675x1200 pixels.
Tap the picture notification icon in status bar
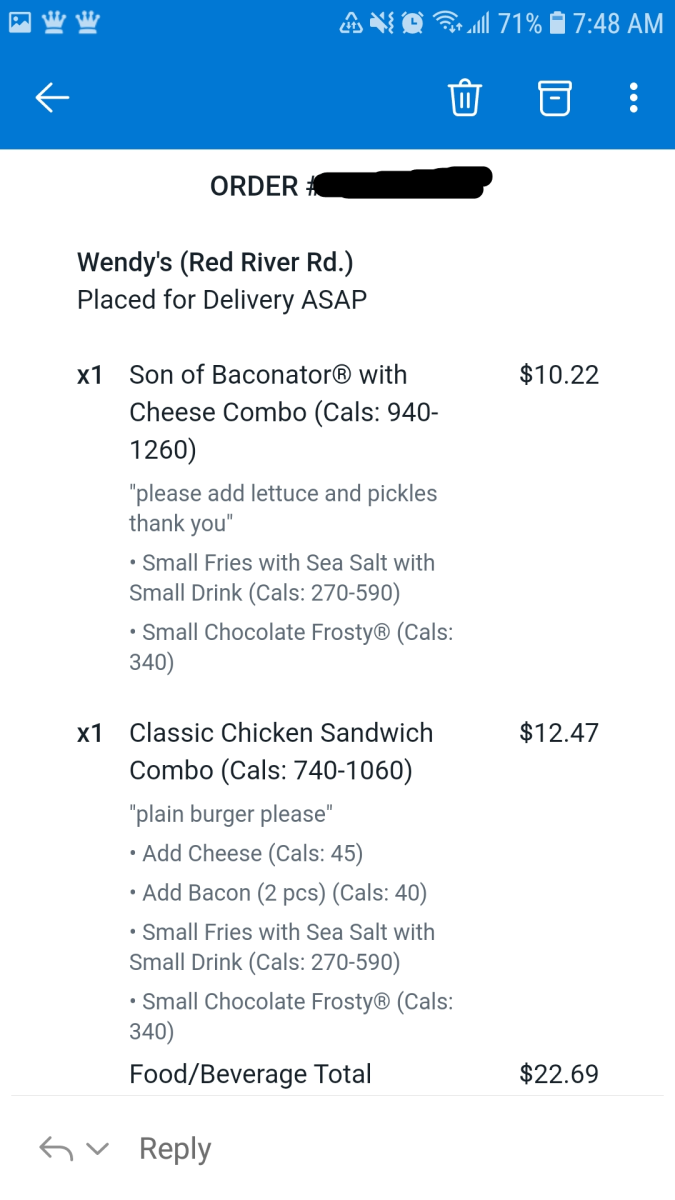(21, 23)
